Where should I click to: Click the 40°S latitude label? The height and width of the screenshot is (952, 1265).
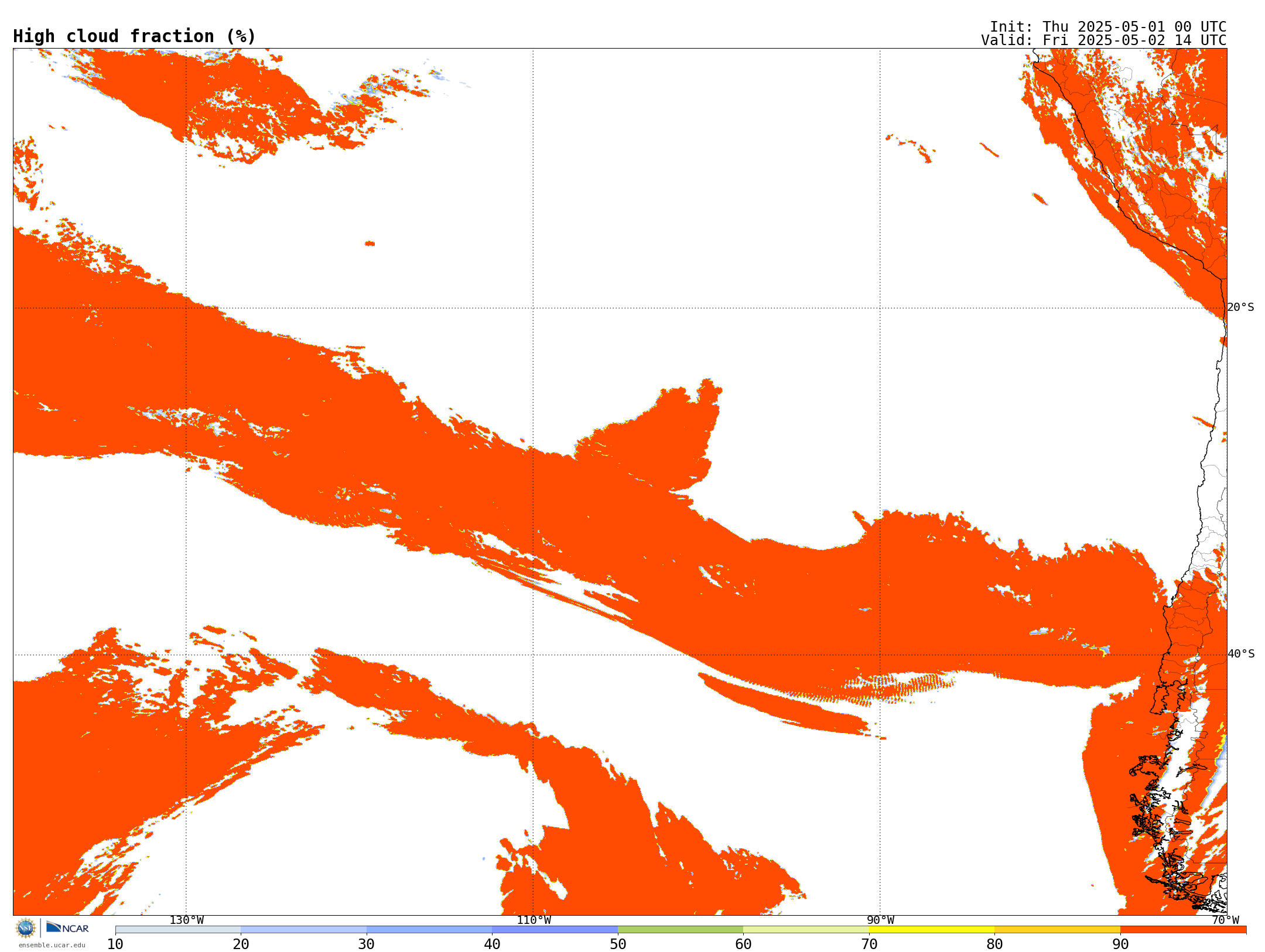(x=1241, y=654)
